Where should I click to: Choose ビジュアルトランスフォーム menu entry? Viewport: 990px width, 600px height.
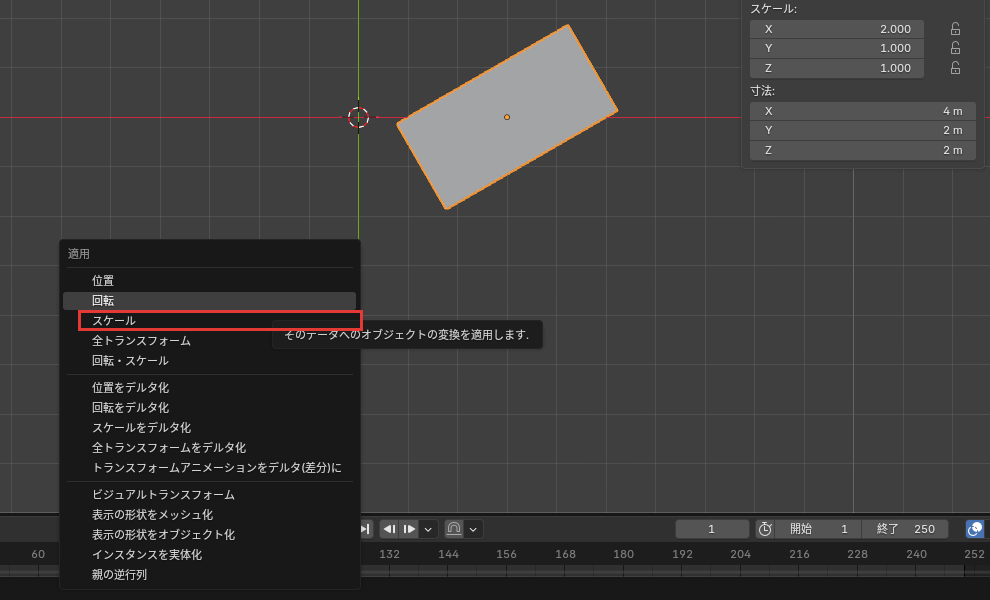click(210, 495)
